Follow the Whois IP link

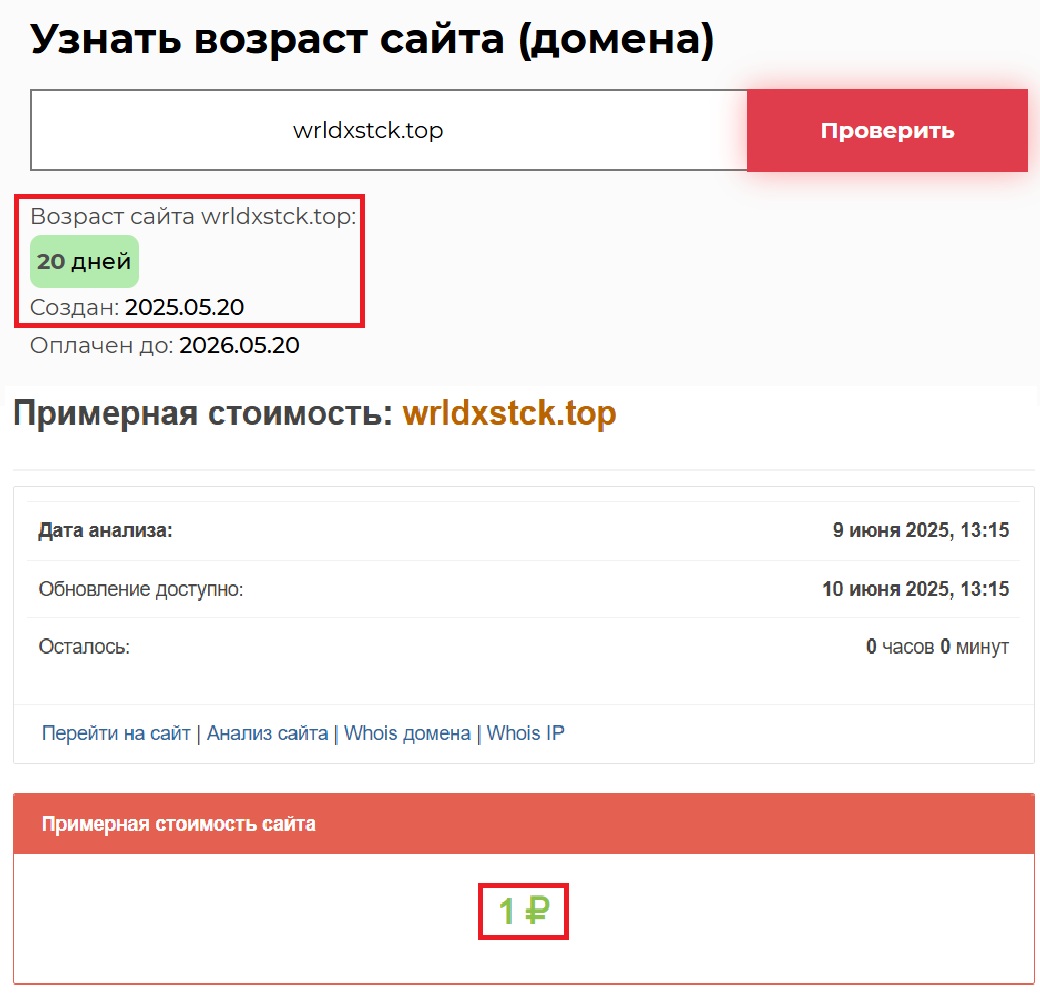(525, 733)
